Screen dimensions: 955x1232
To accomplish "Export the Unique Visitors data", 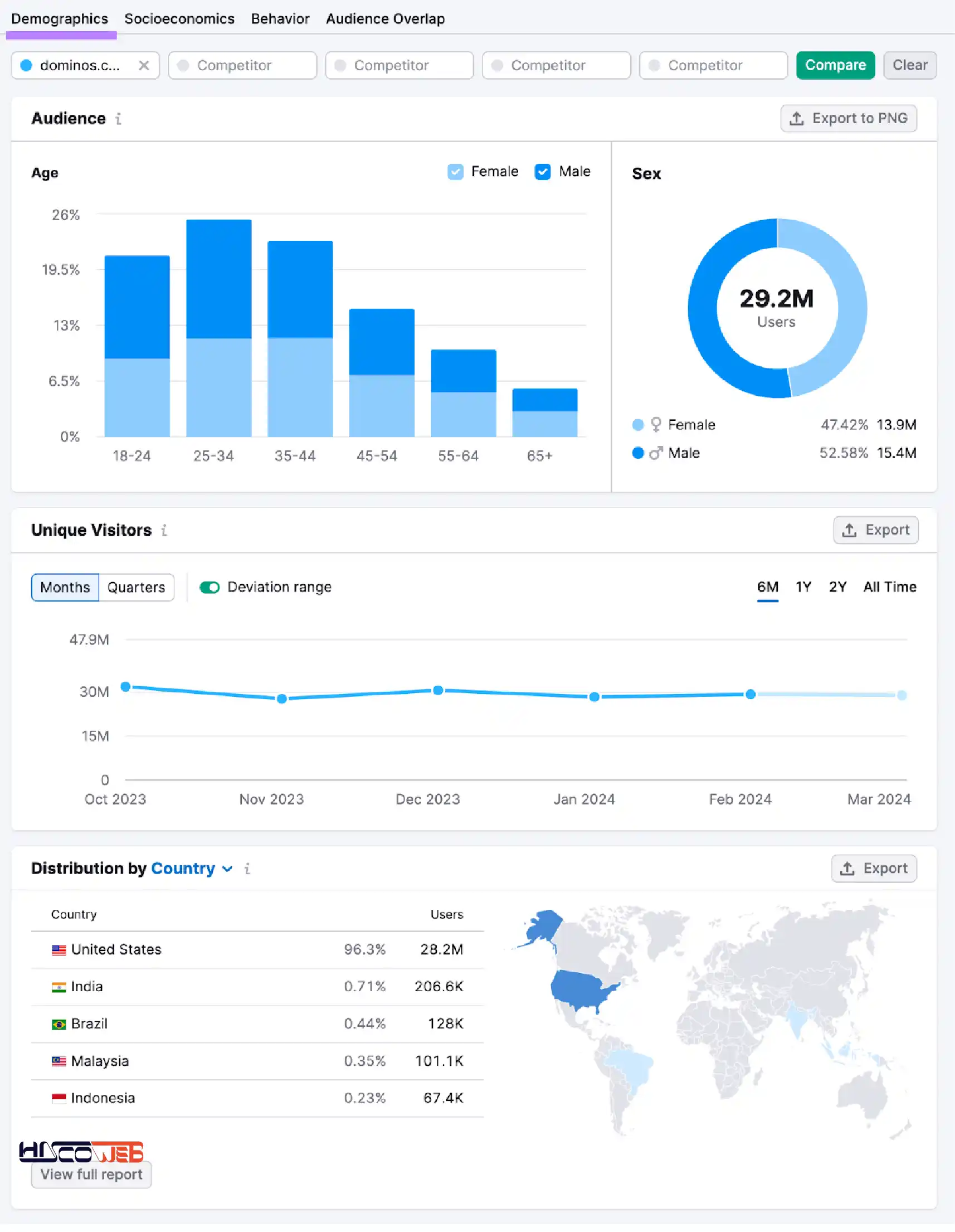I will tap(876, 530).
